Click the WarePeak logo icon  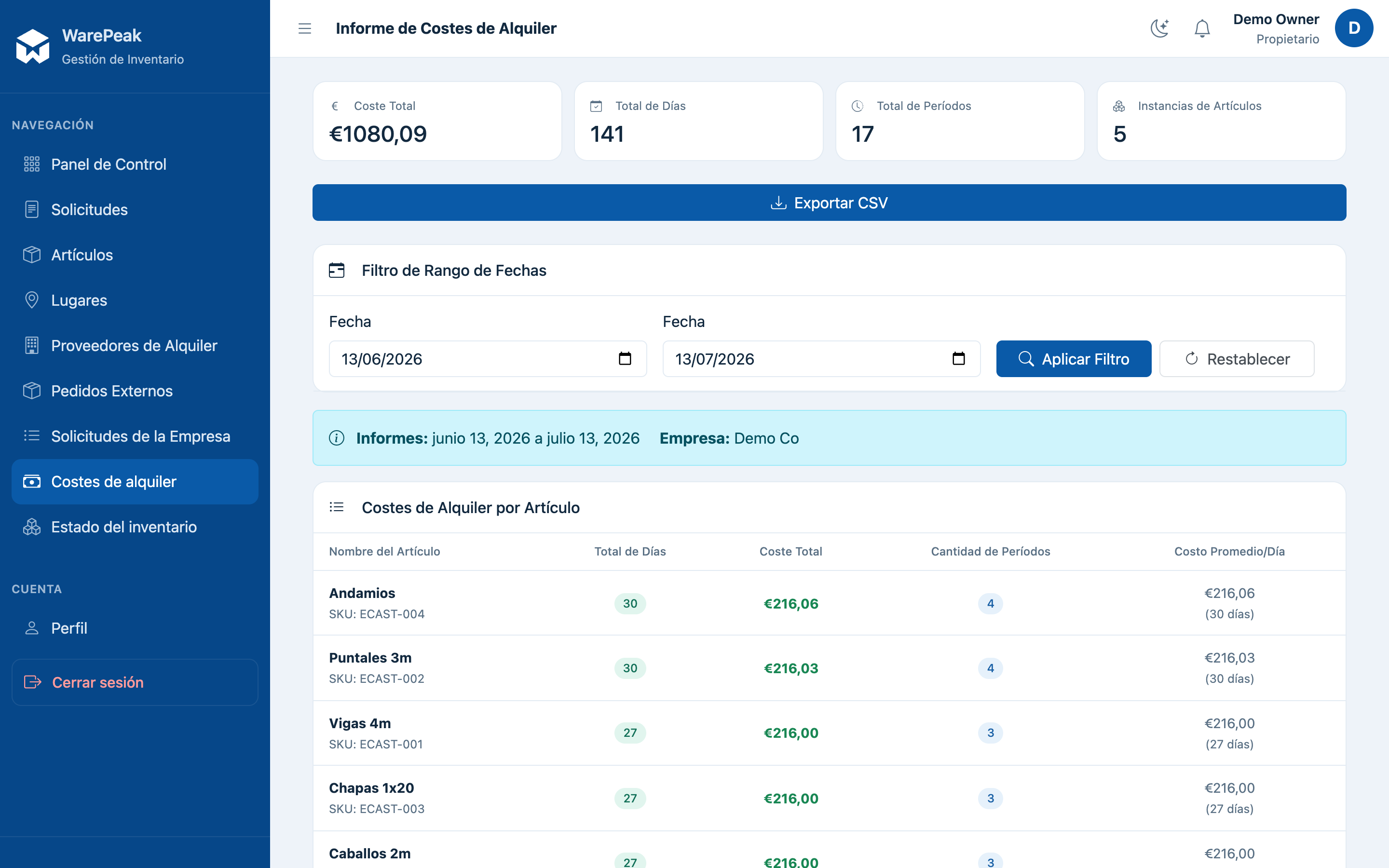(x=33, y=46)
